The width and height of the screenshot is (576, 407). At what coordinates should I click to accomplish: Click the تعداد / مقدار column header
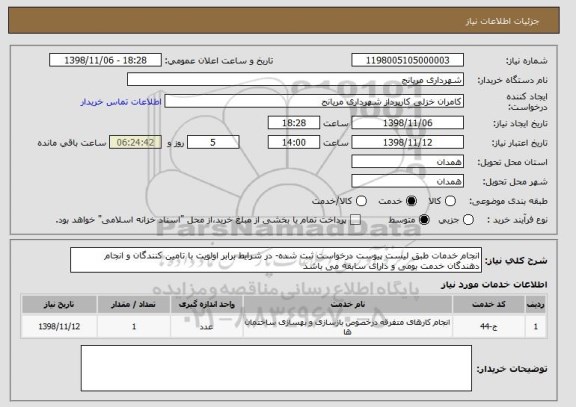134,304
